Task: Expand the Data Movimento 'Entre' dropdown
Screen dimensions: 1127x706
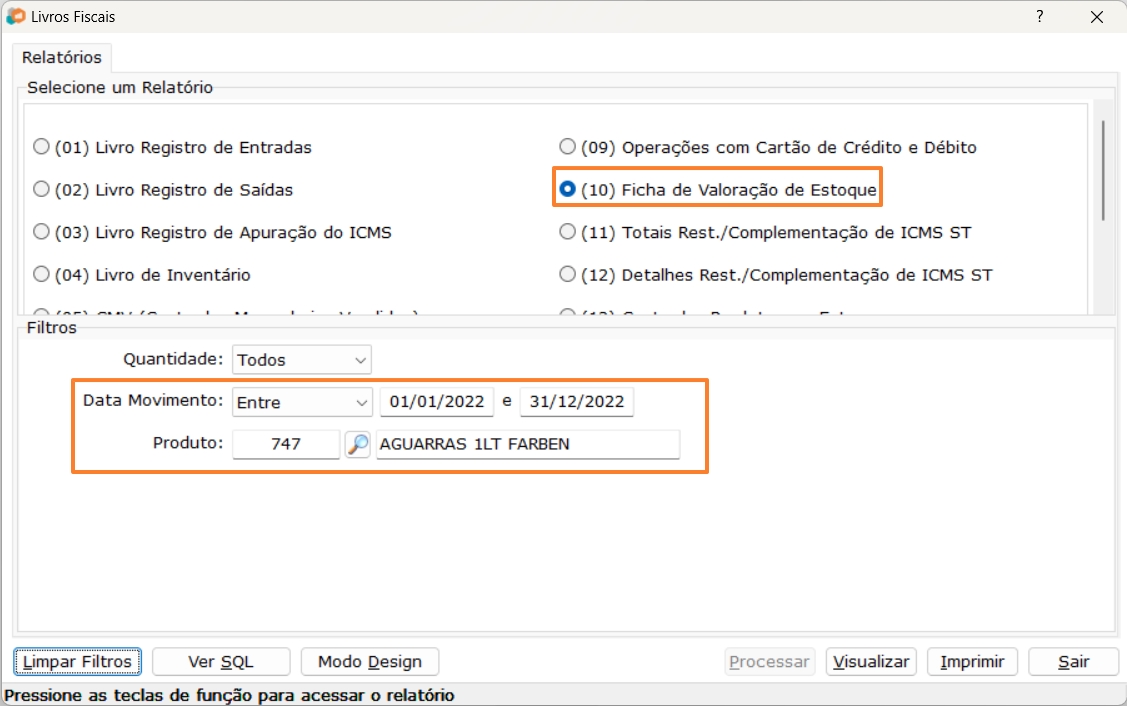Action: [x=301, y=402]
